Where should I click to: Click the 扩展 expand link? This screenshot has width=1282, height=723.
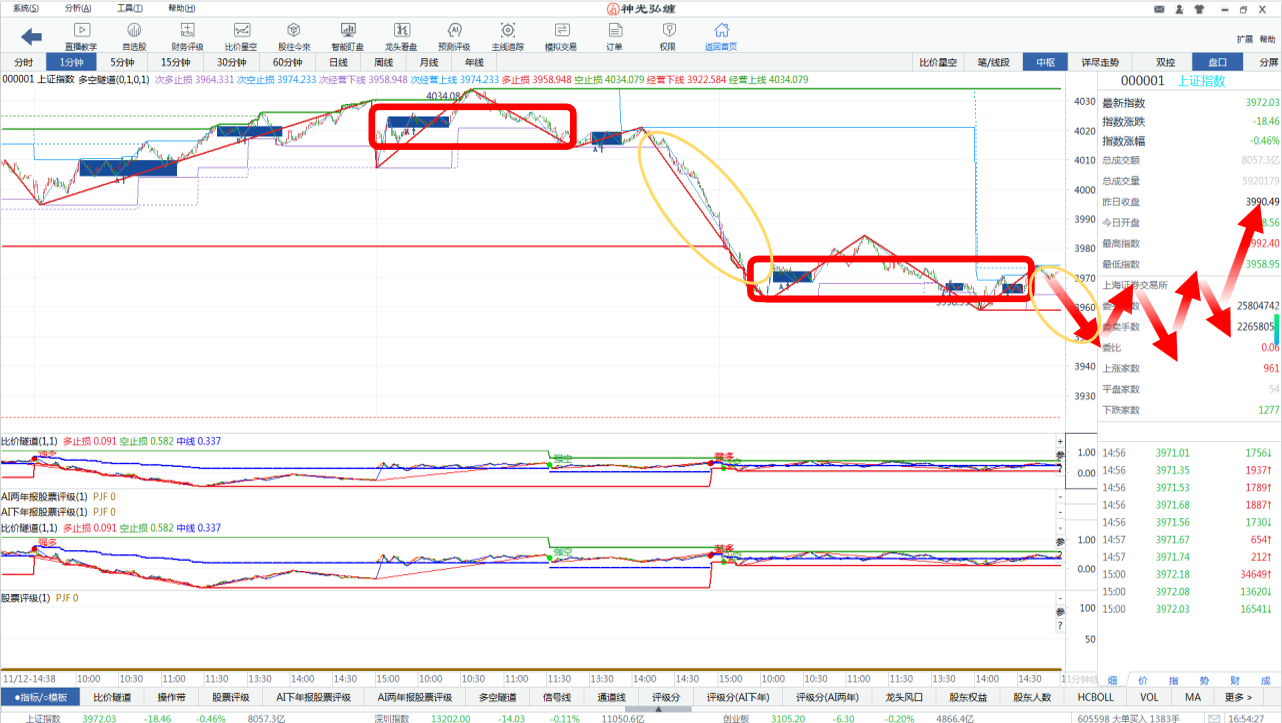[x=1244, y=39]
